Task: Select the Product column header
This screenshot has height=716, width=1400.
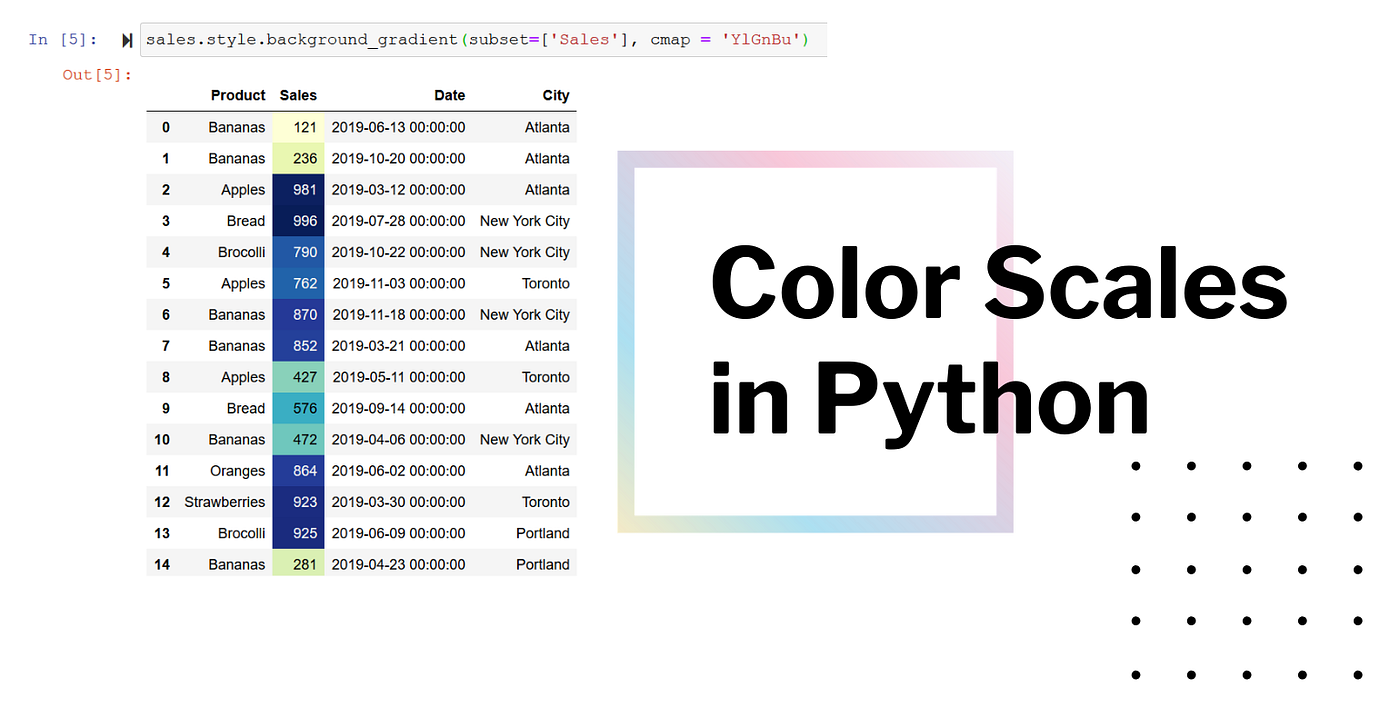Action: (238, 95)
